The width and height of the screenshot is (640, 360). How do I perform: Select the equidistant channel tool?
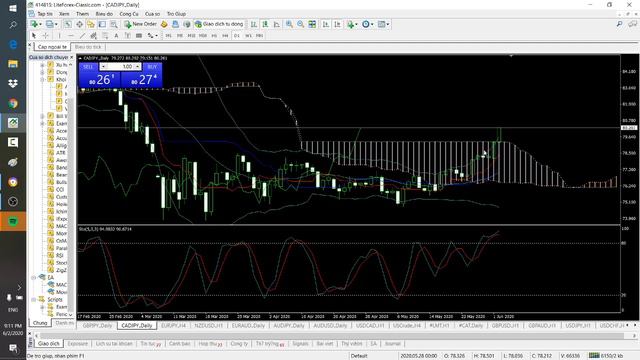pyautogui.click(x=93, y=36)
